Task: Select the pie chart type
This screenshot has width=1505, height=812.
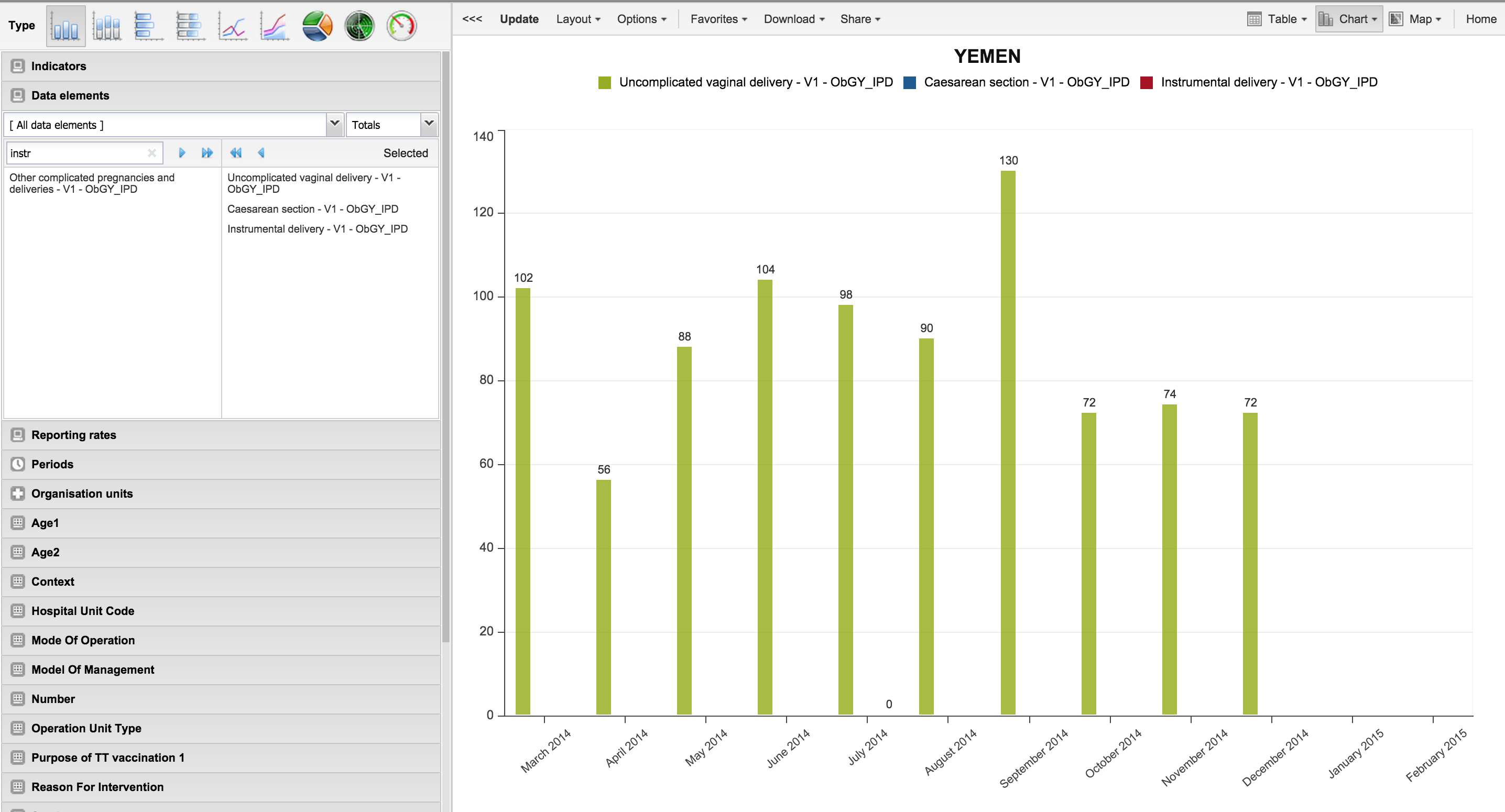Action: (317, 26)
